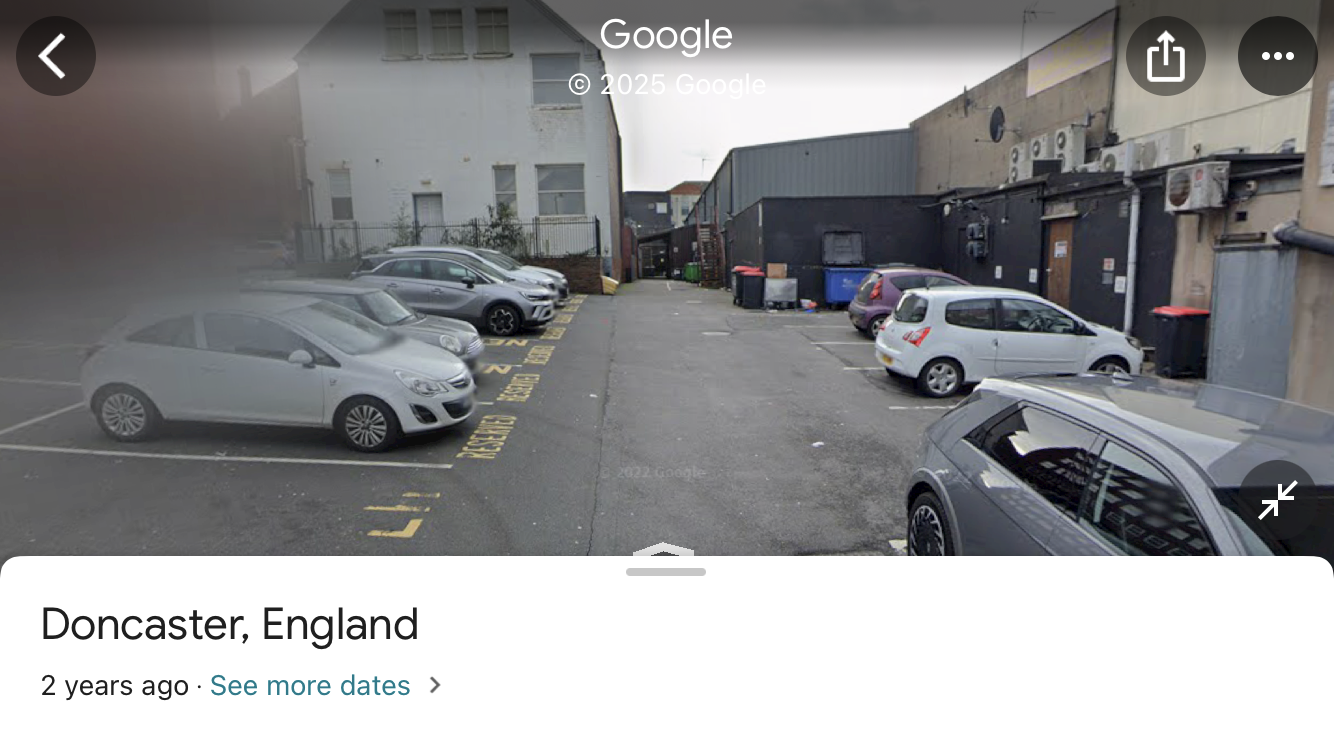Select the Doncaster, England location title
The image size is (1334, 750).
coord(230,625)
